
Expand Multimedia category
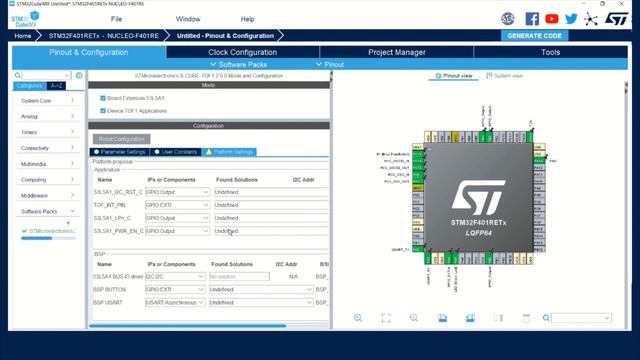(47, 164)
